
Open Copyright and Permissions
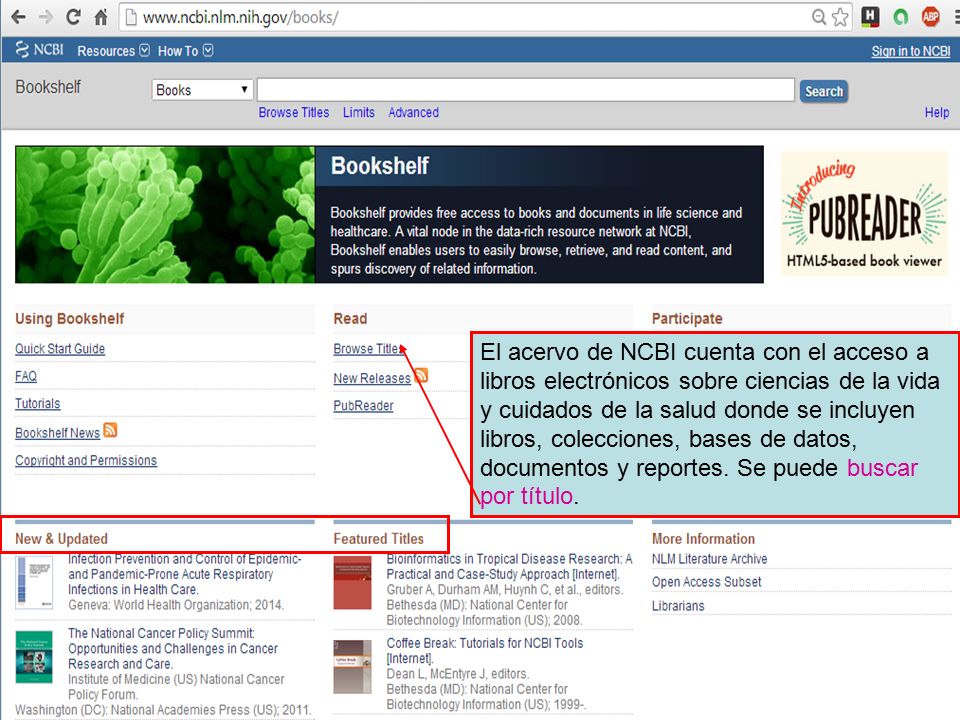click(x=86, y=460)
